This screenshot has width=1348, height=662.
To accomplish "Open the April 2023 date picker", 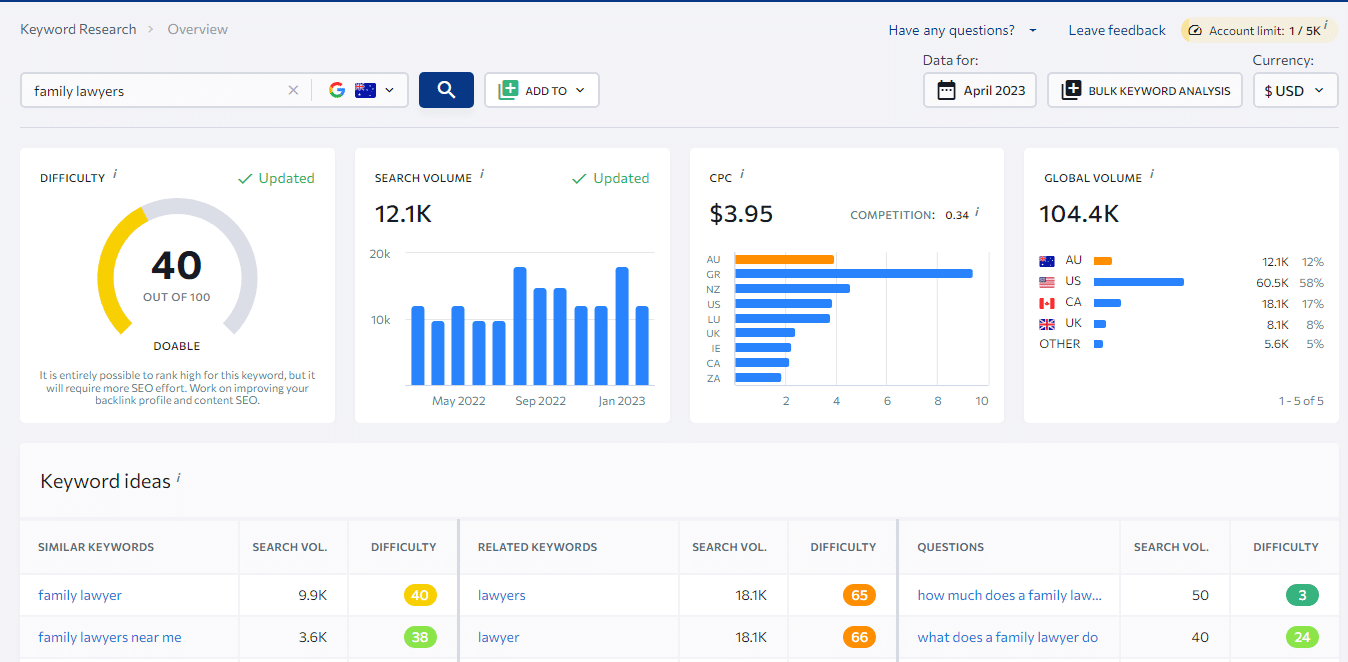I will point(980,90).
